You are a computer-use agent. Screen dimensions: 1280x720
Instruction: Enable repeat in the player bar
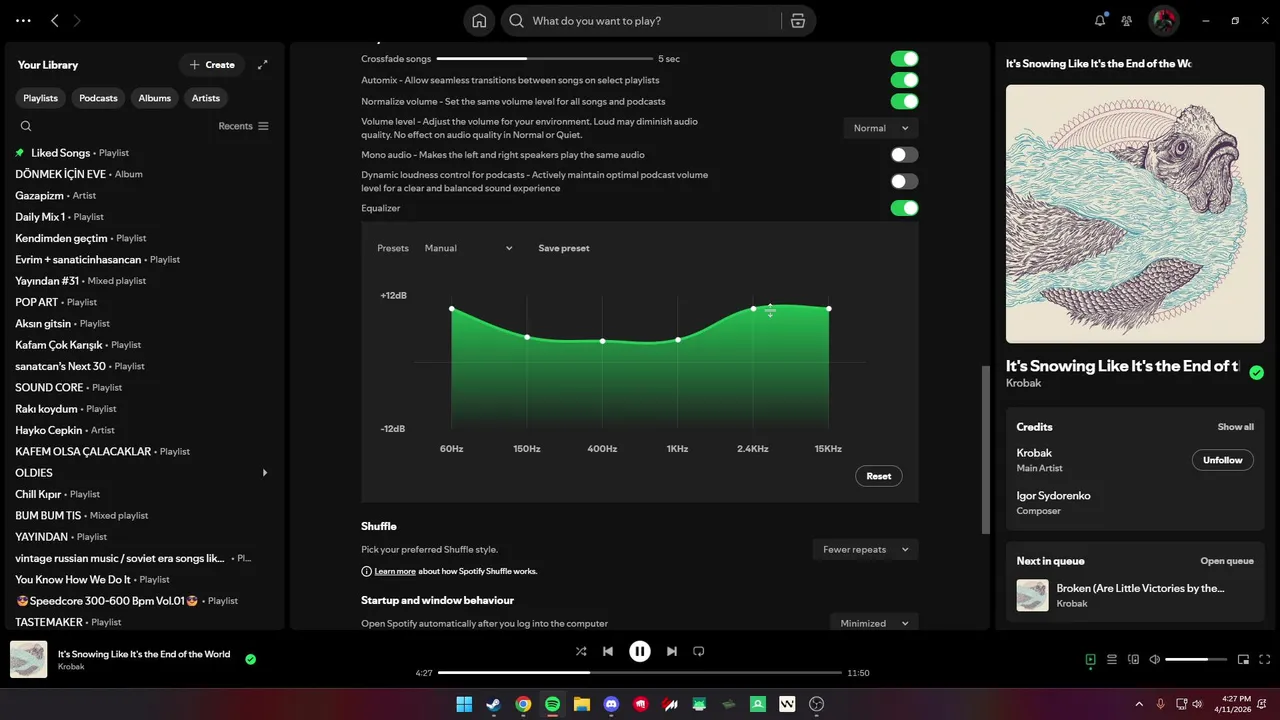[x=699, y=651]
